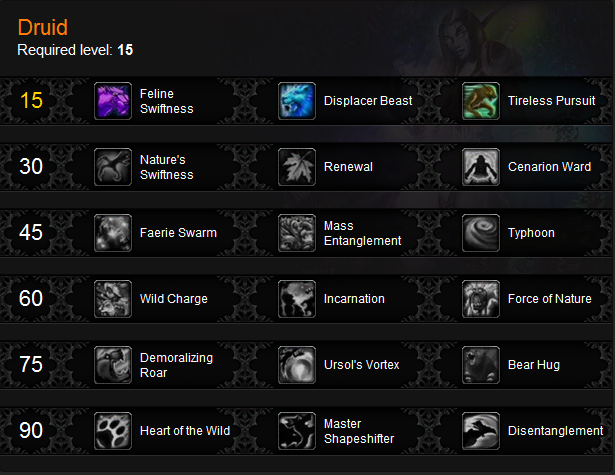
Task: Click the Feline Swiftness talent icon
Action: click(113, 101)
